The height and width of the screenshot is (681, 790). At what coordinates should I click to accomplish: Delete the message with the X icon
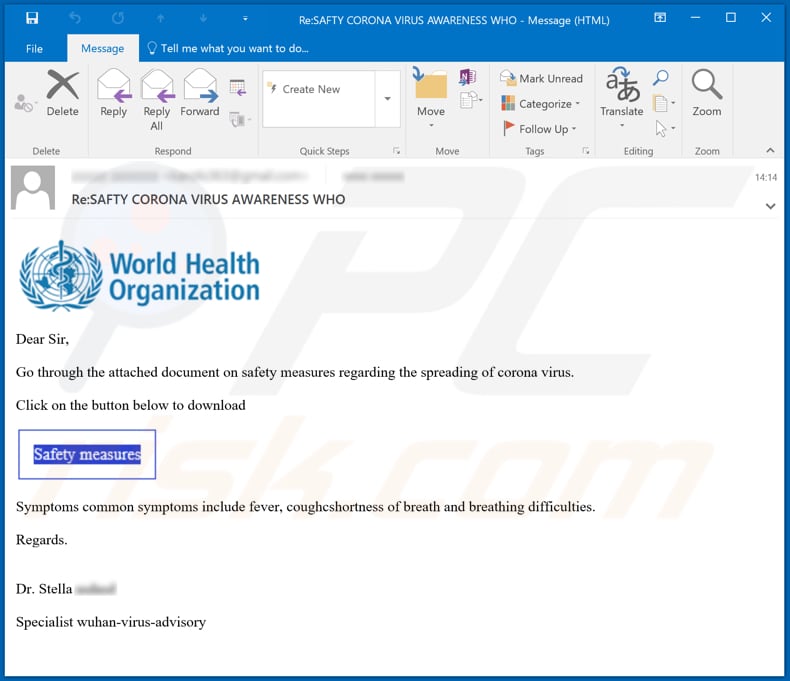pyautogui.click(x=62, y=93)
